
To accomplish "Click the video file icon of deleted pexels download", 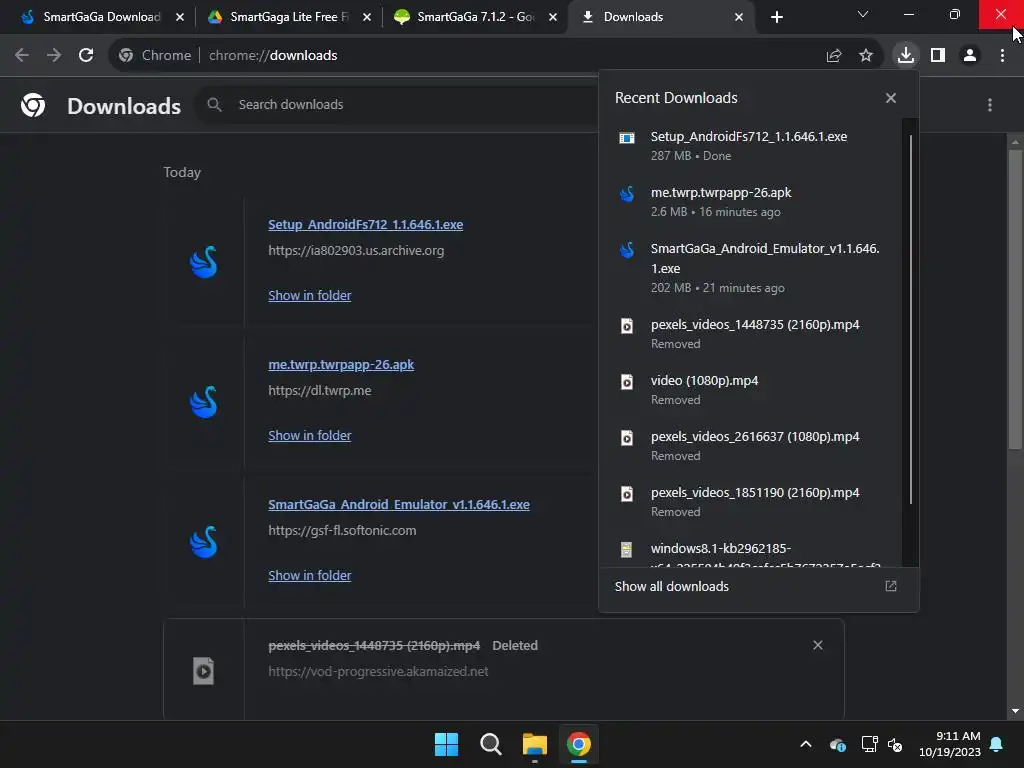I will click(x=203, y=671).
